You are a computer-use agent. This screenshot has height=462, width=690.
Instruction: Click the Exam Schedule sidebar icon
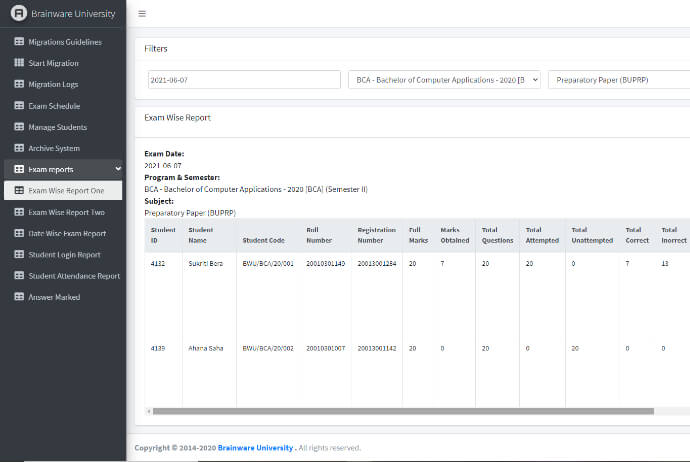click(19, 106)
